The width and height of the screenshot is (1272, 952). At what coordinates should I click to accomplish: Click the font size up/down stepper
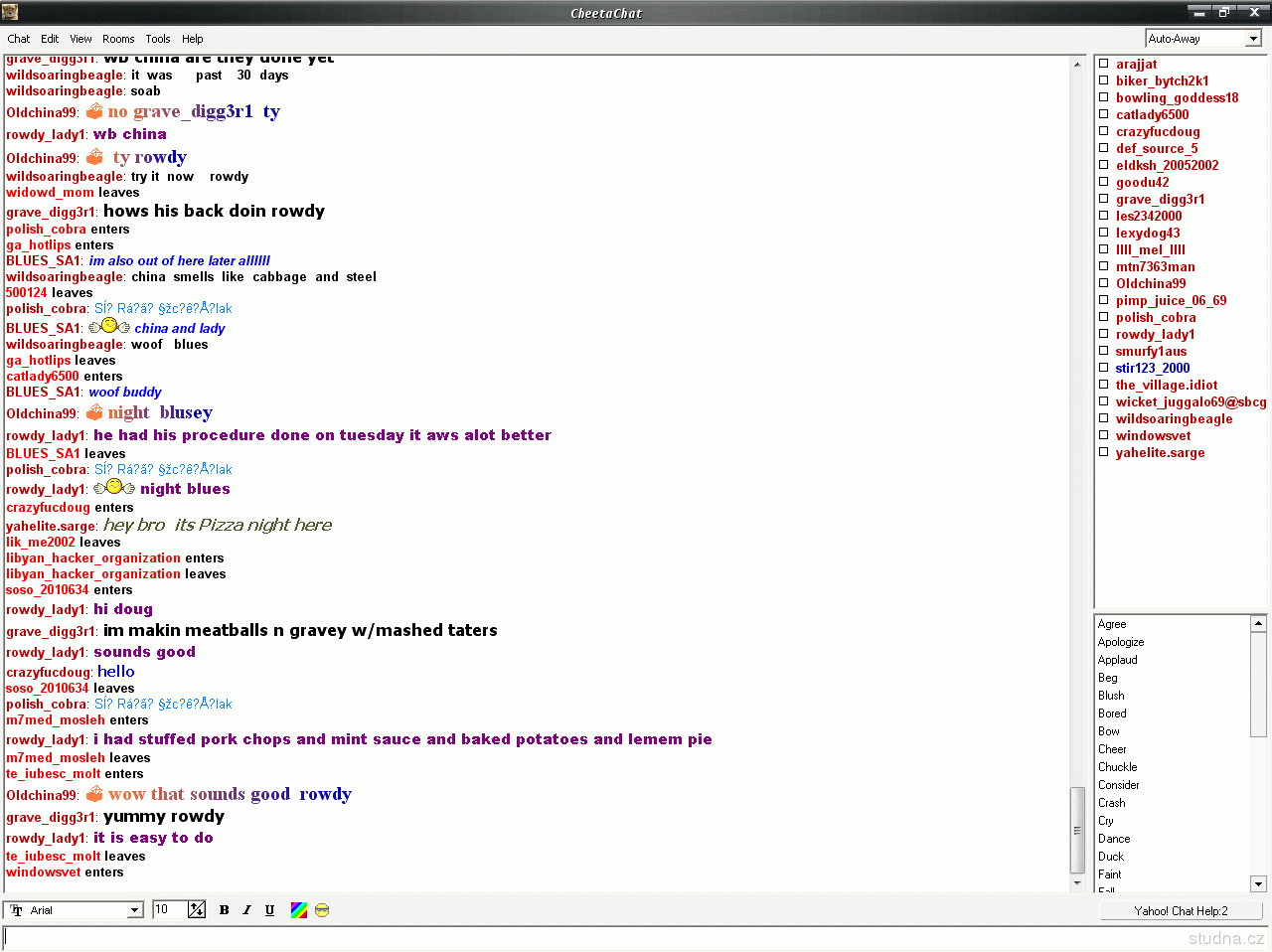pos(197,910)
